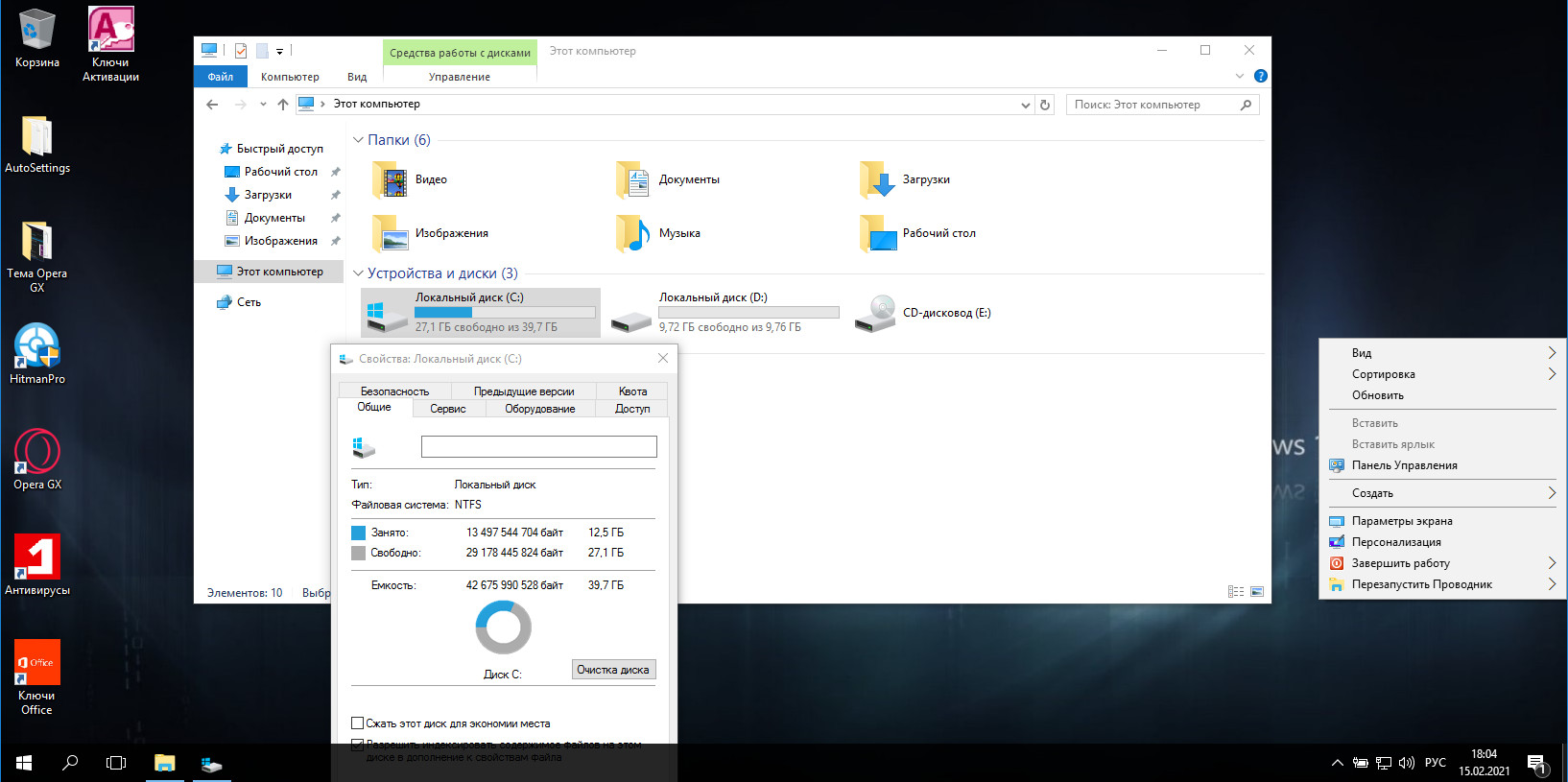Enable 'Сжать этот диск' checkbox
The image size is (1568, 782).
tap(358, 723)
